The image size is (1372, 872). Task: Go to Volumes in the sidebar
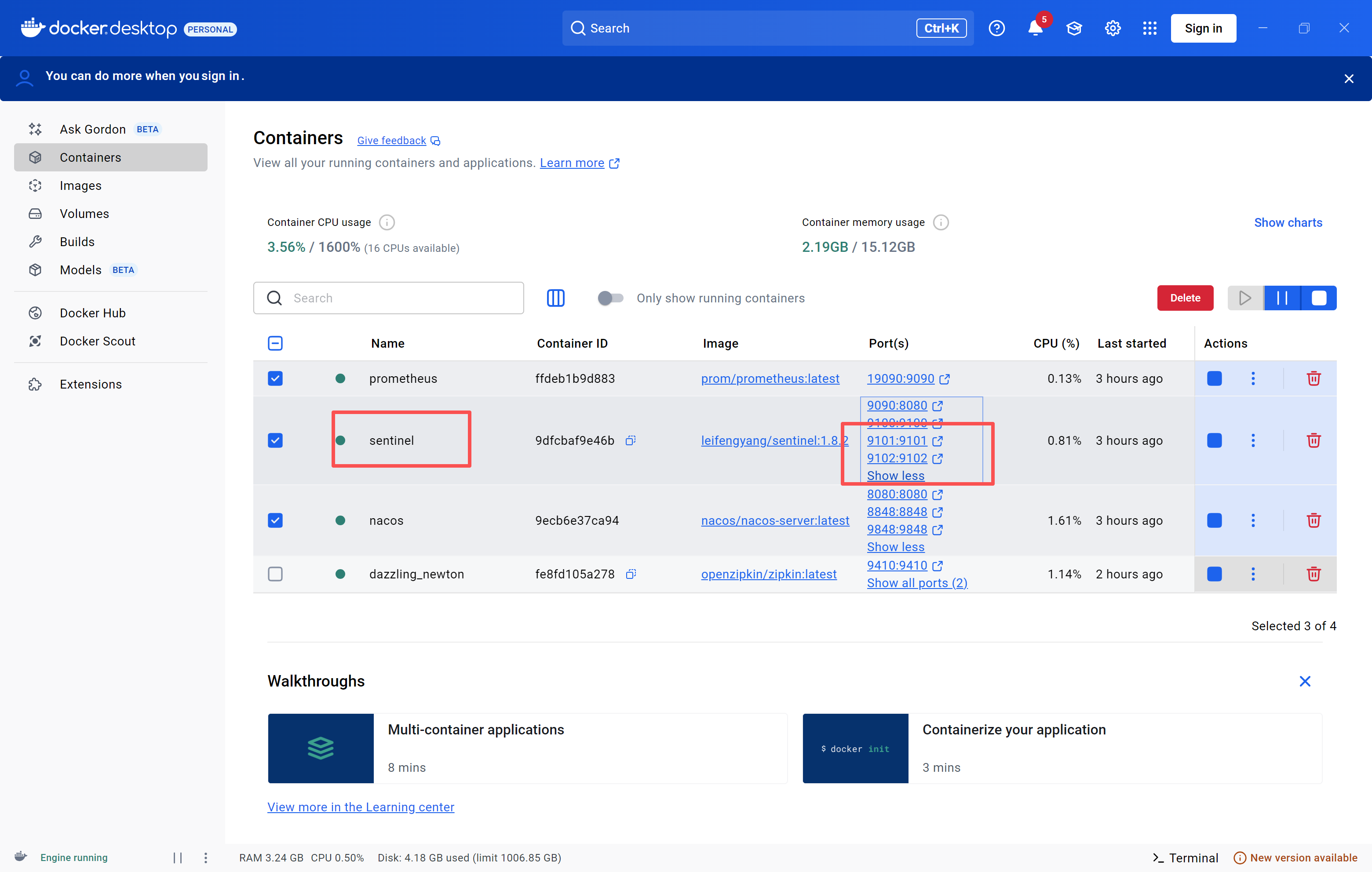tap(110, 214)
